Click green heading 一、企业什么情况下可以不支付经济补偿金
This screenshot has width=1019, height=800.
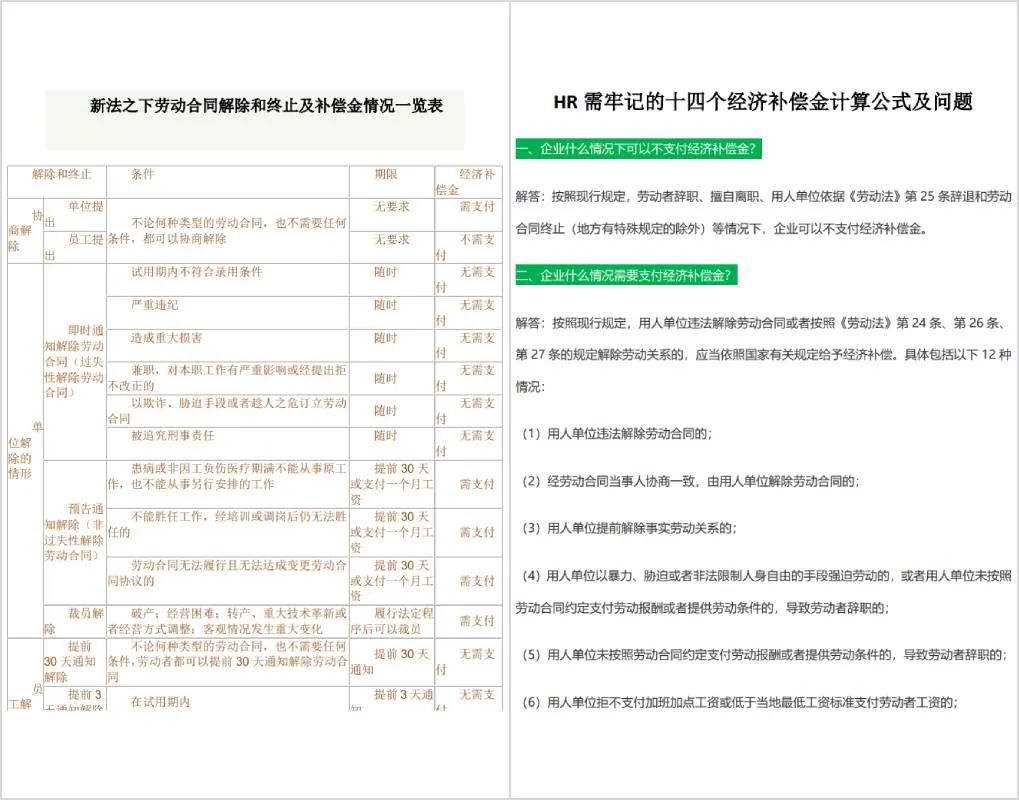tap(640, 150)
